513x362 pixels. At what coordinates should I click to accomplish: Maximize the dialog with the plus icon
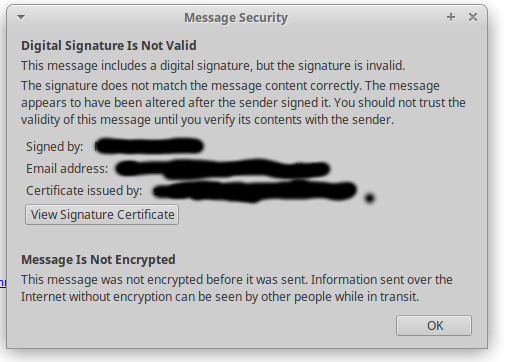click(x=451, y=17)
